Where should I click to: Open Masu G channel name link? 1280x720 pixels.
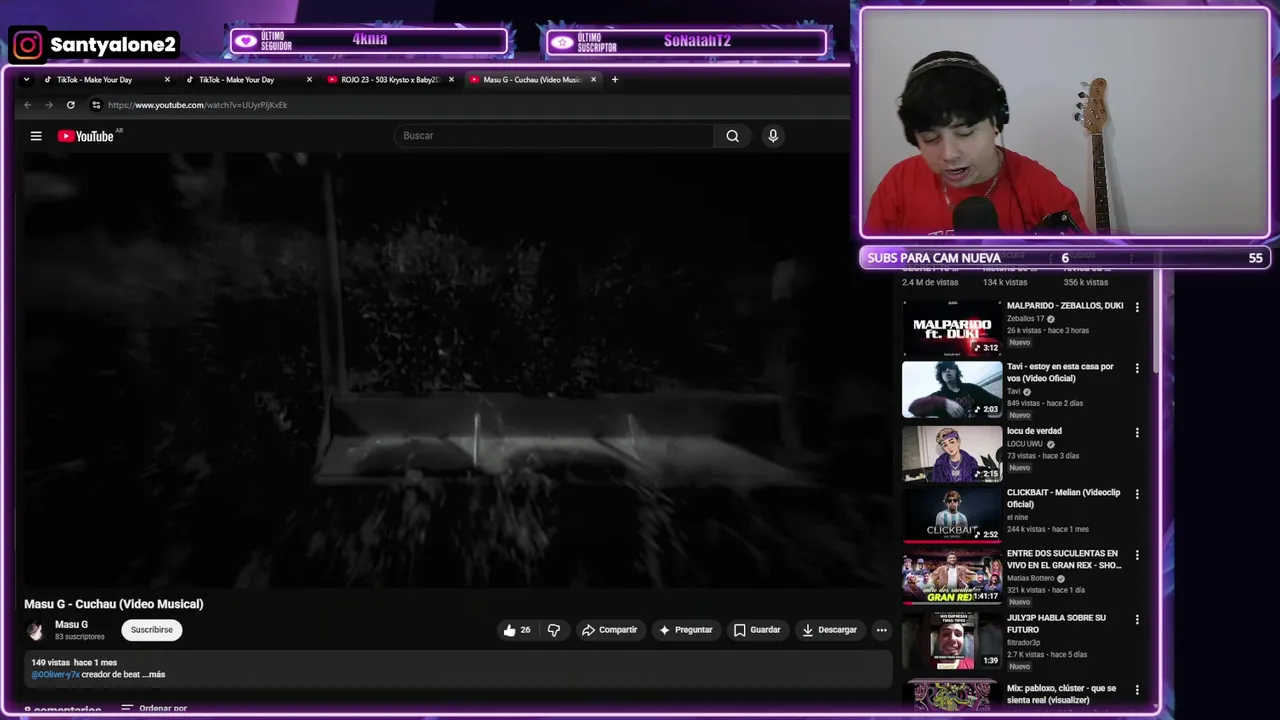(71, 625)
